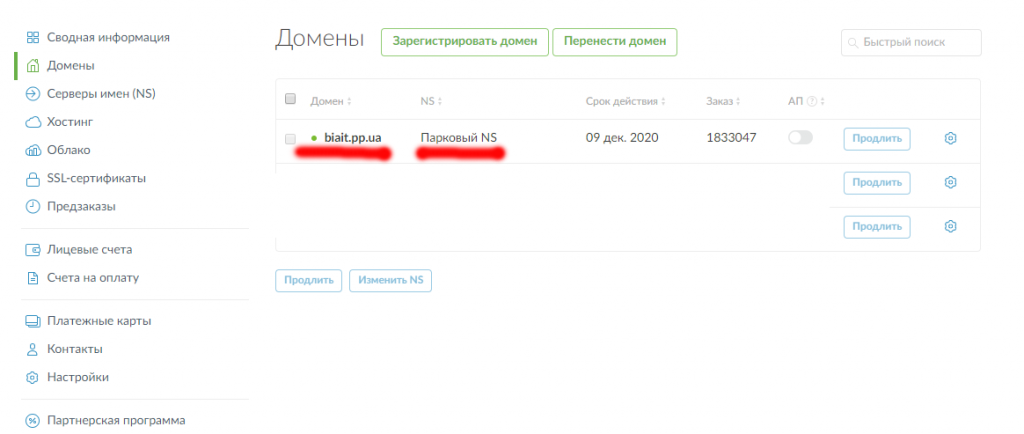Viewport: 1024px width, 434px height.
Task: Click the magnifier icon in quick search
Action: pos(852,42)
